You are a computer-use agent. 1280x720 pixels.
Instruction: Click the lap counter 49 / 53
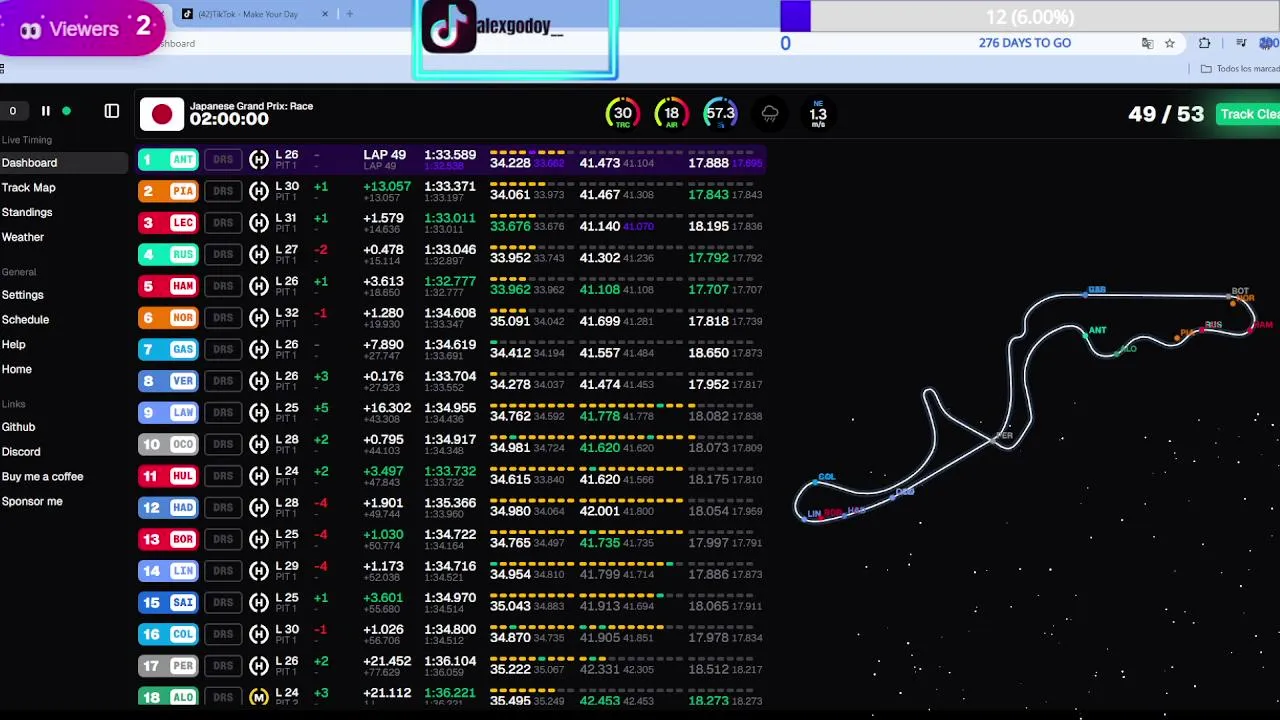coord(1166,114)
